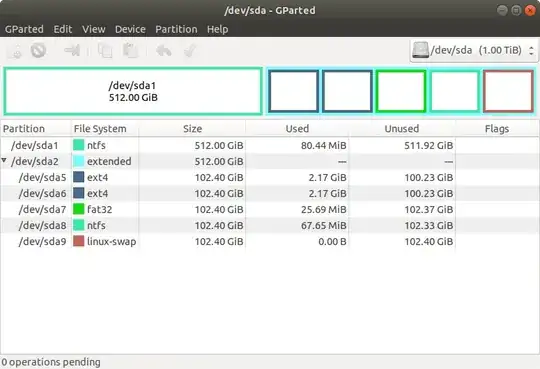Open the View menu
Screen dimensions: 540x369
pyautogui.click(x=94, y=29)
